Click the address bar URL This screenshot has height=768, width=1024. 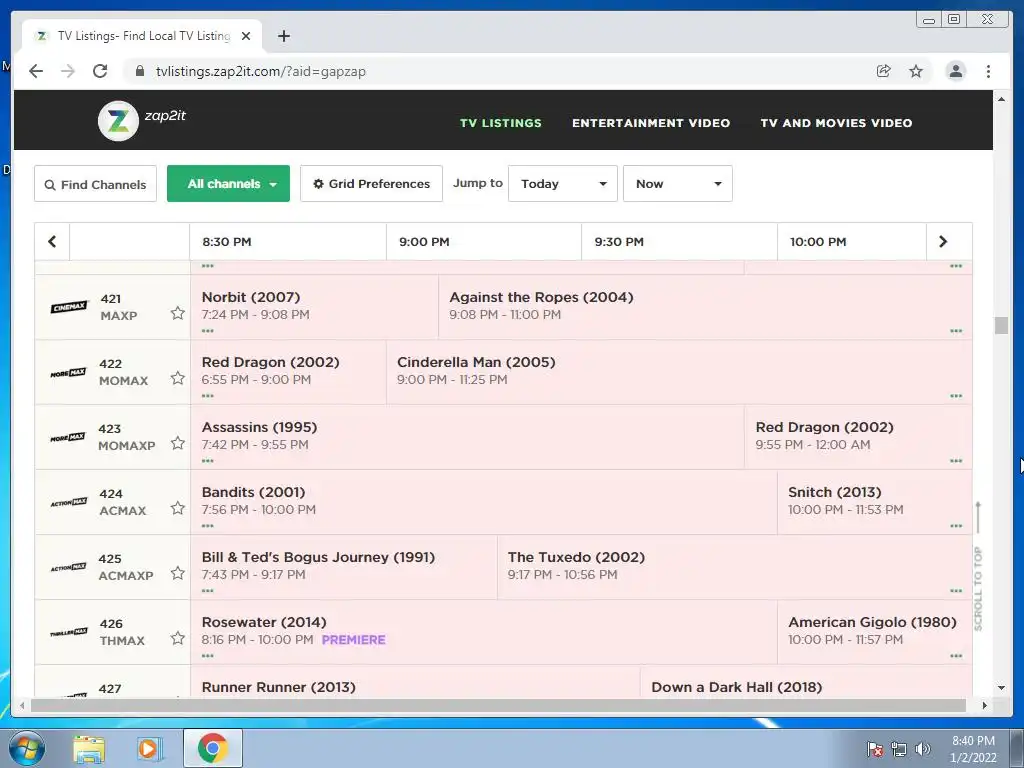coord(261,71)
